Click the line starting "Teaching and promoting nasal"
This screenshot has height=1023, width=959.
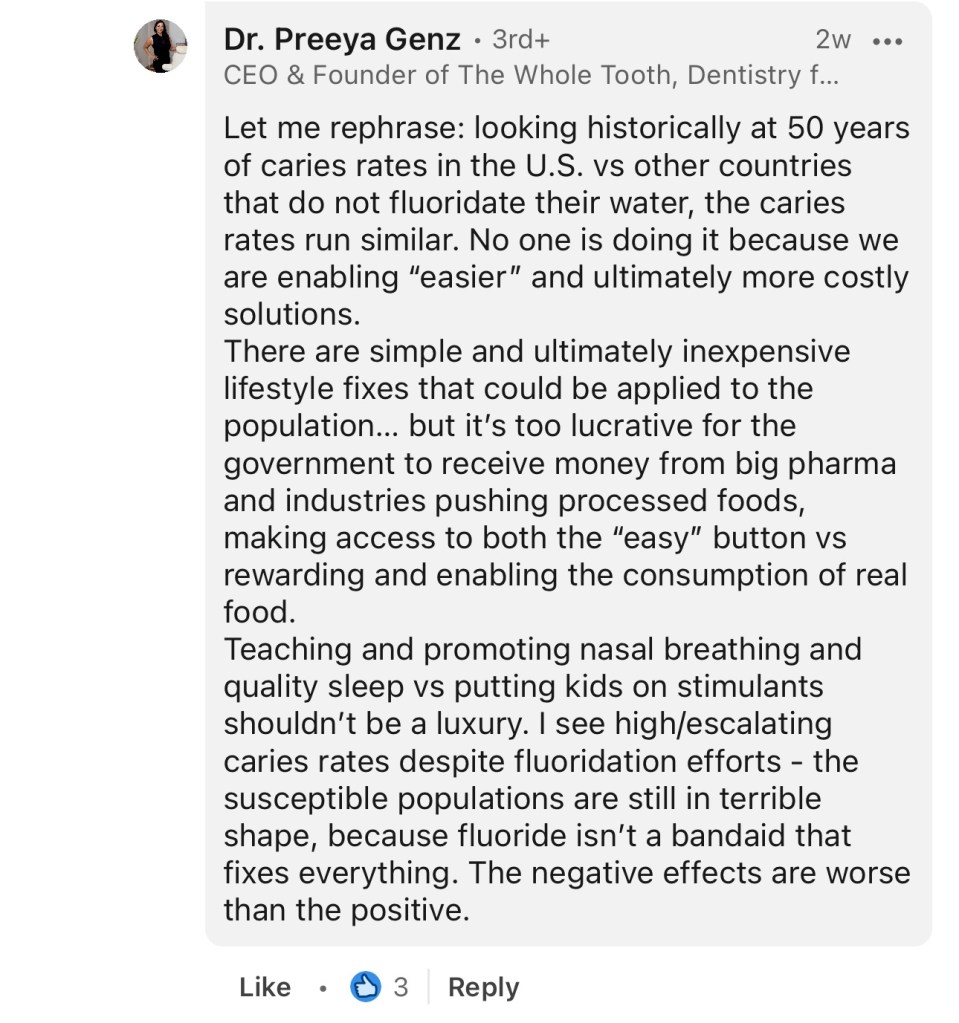(x=542, y=649)
